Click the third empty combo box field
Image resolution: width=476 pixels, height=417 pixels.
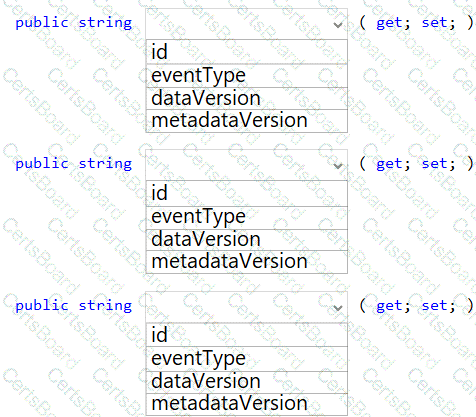tap(247, 307)
